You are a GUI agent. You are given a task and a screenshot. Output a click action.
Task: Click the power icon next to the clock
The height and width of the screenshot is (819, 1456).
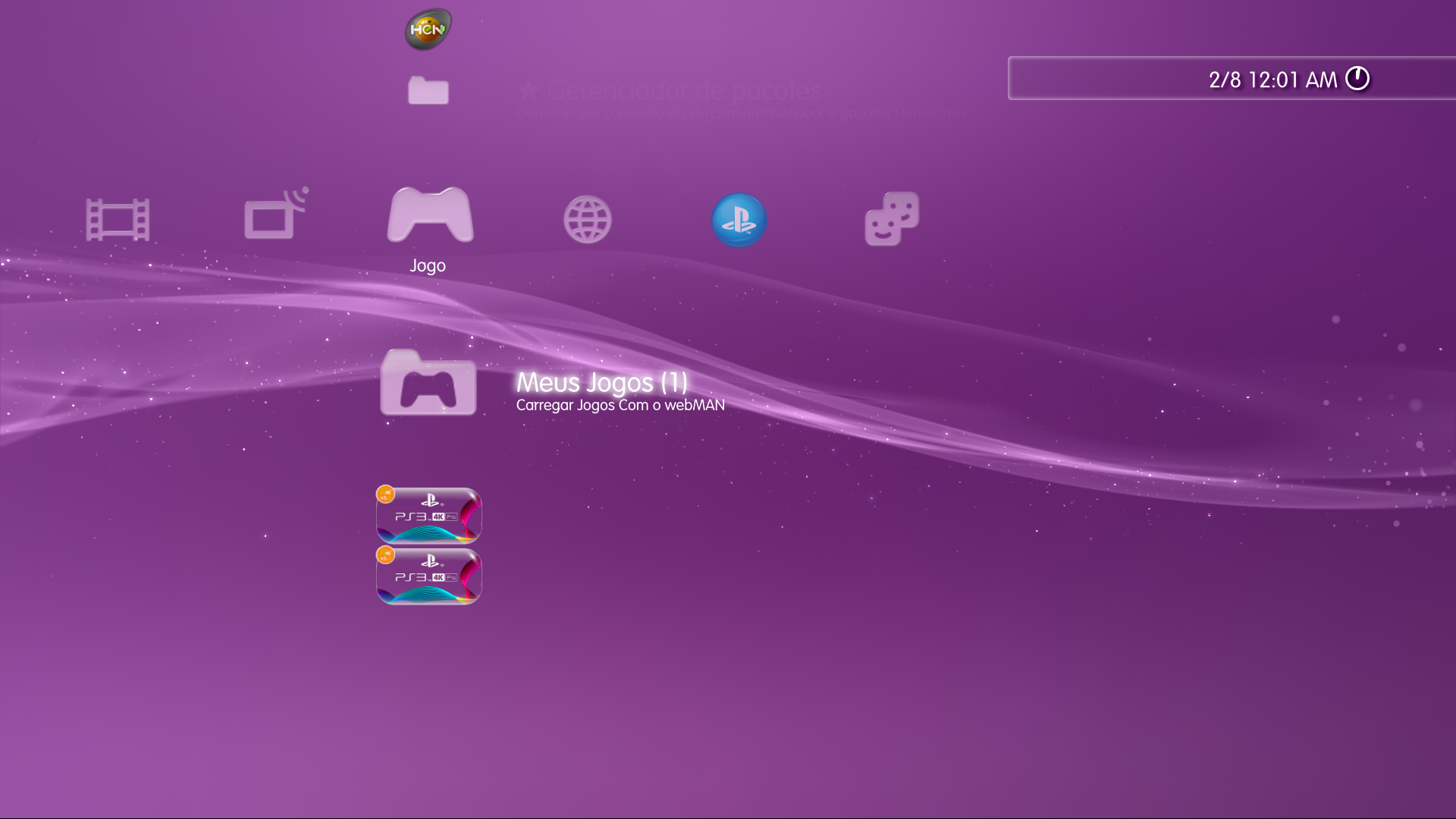click(1357, 77)
